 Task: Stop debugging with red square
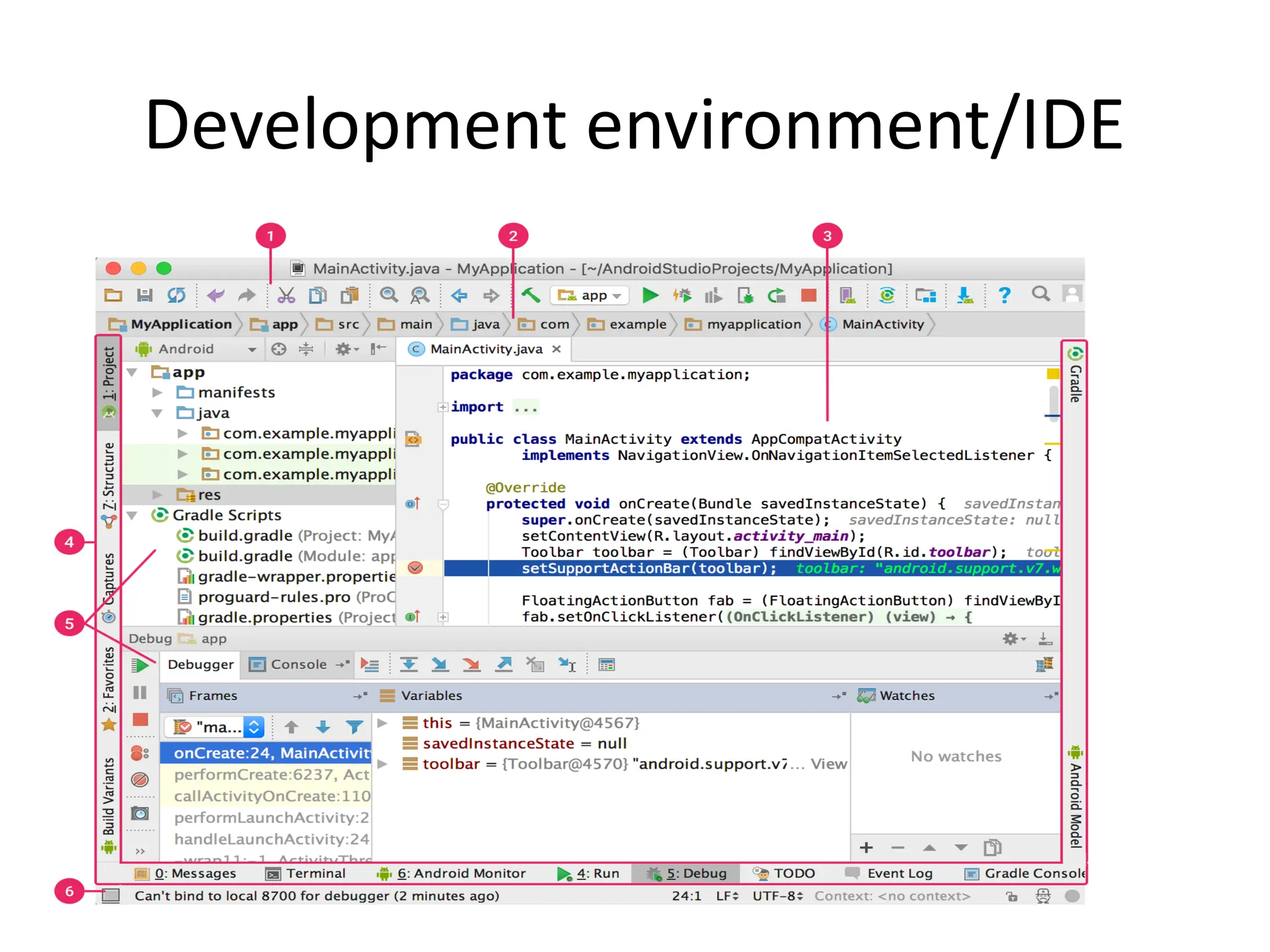pos(141,720)
